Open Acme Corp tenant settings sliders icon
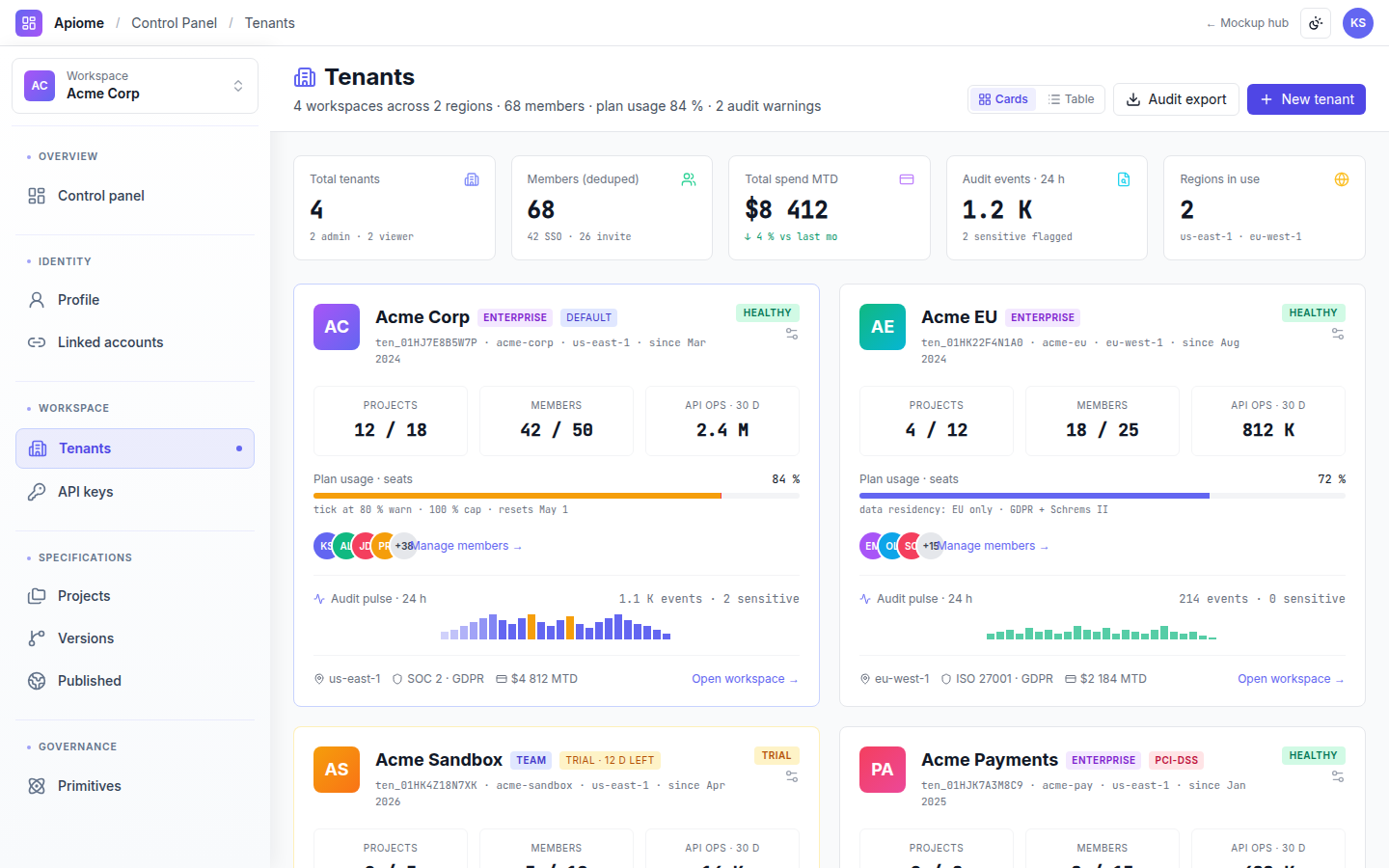This screenshot has height=868, width=1389. [792, 334]
